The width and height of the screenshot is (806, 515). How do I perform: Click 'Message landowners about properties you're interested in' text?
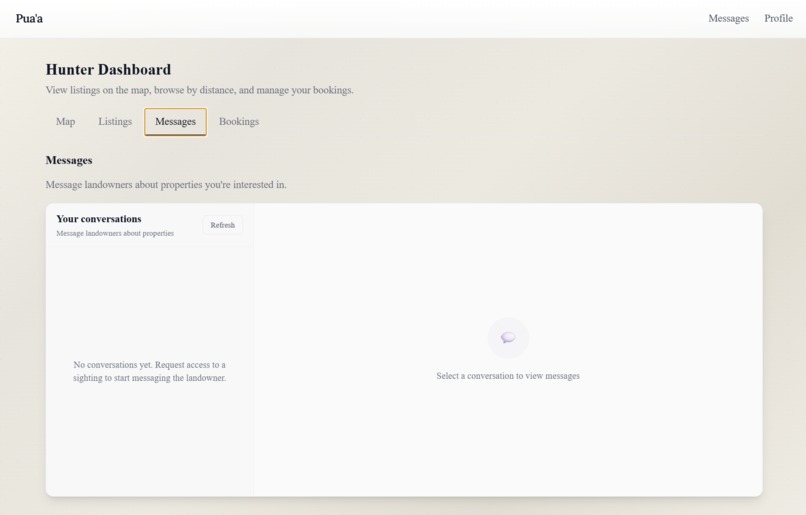coord(166,185)
